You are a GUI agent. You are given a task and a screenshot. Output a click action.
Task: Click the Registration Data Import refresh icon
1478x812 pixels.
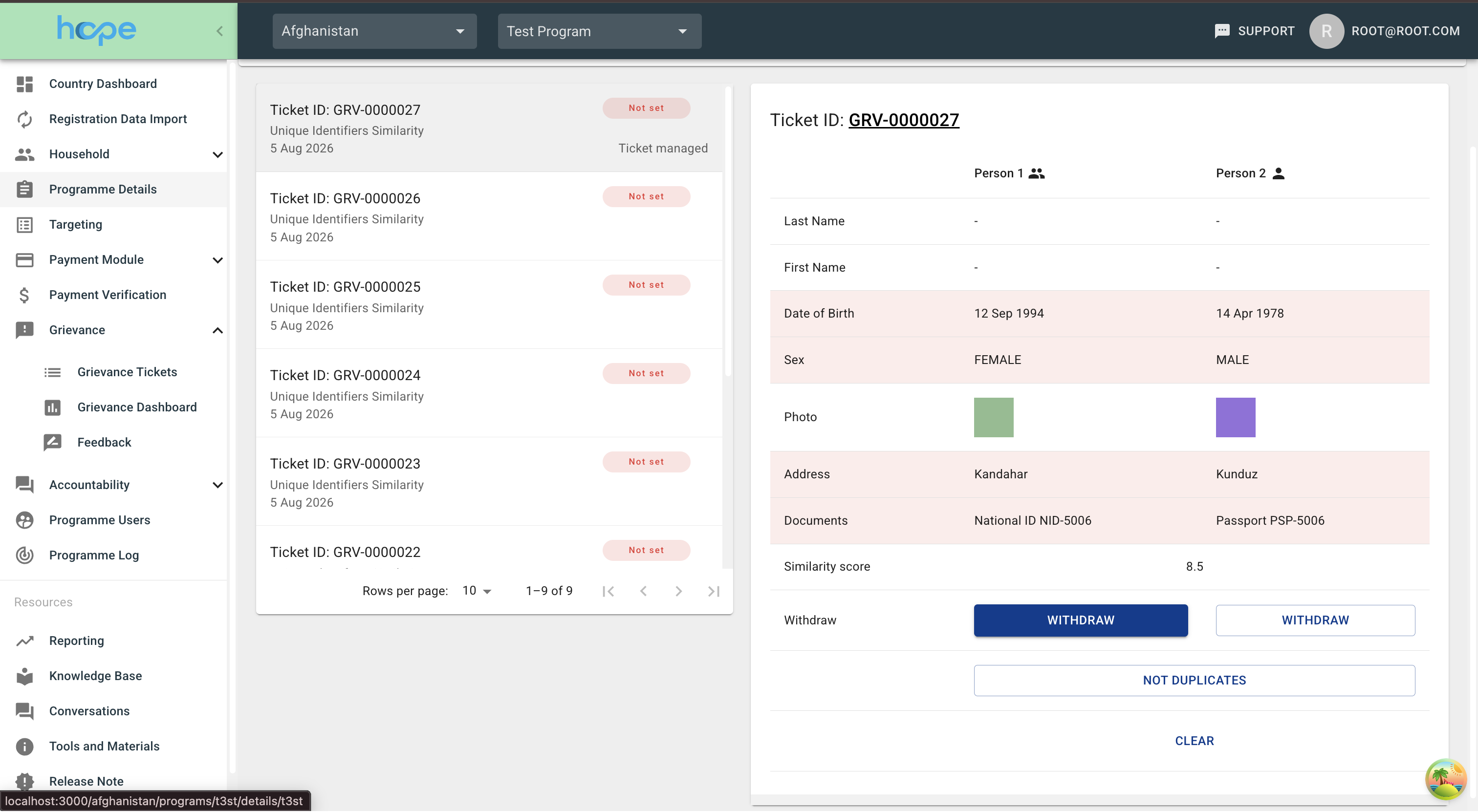click(x=24, y=119)
